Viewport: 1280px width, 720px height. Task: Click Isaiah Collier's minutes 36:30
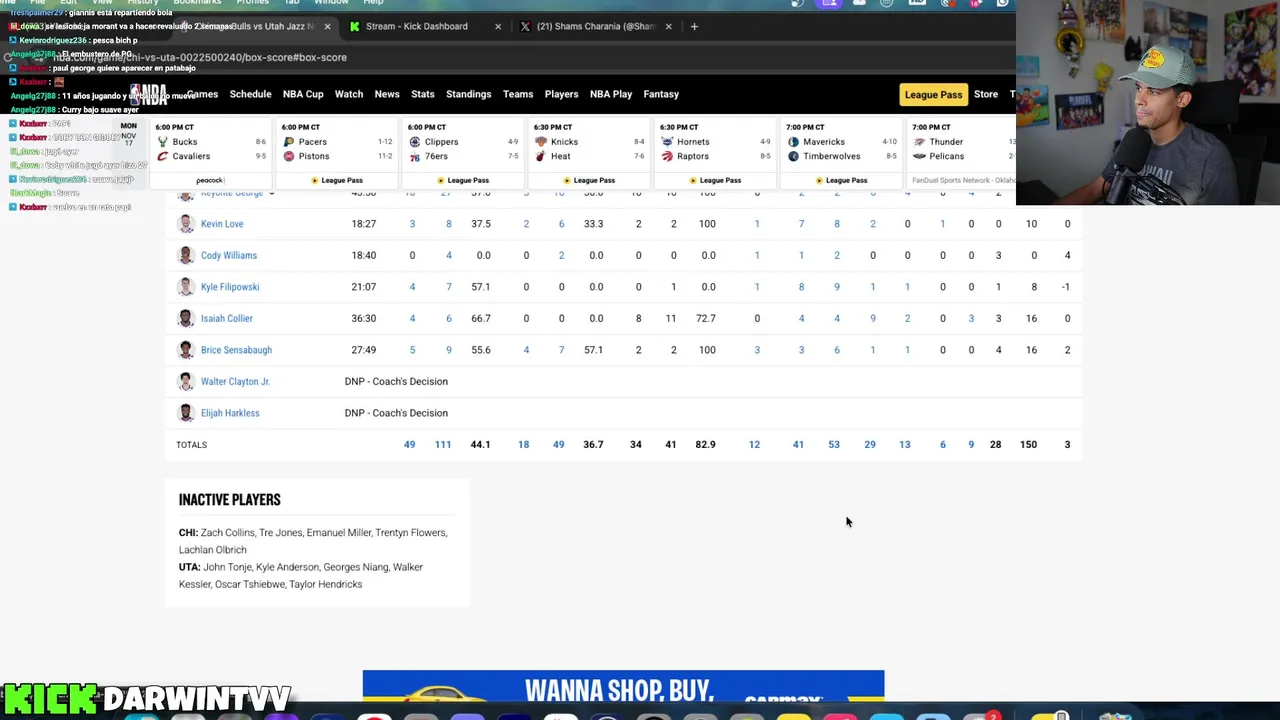point(364,318)
